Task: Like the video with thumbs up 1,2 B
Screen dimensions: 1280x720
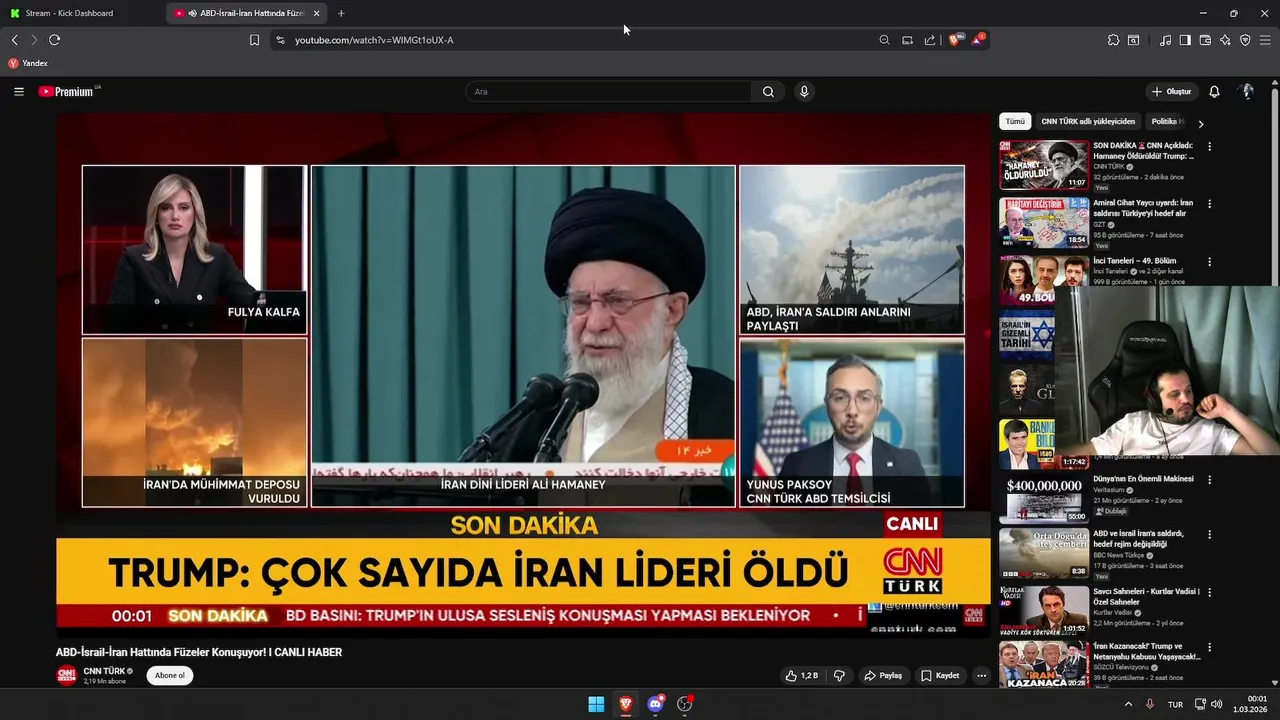Action: (x=802, y=676)
